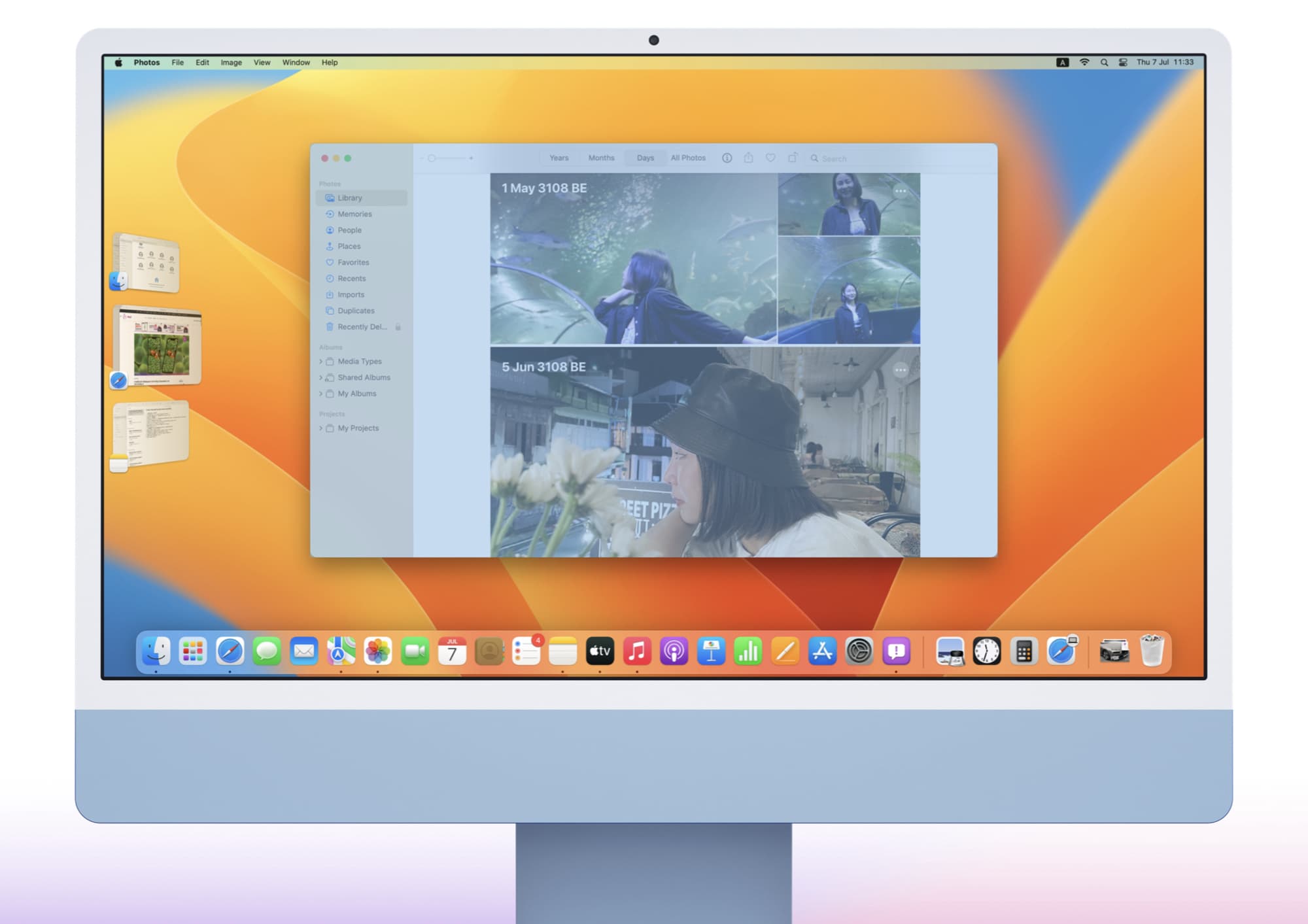Switch to the All Photos view
The width and height of the screenshot is (1308, 924).
(x=688, y=158)
